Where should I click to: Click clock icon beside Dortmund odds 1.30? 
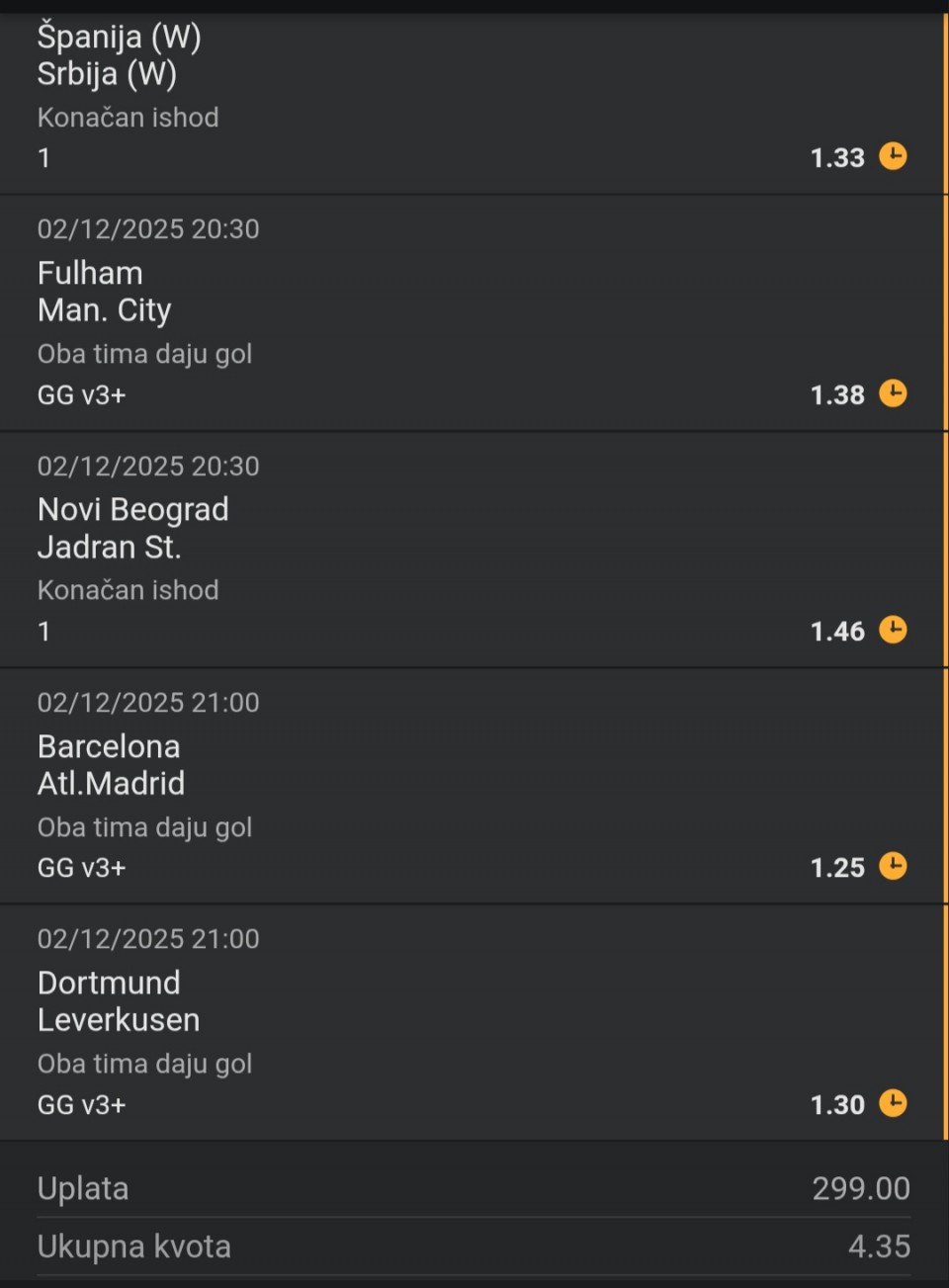pyautogui.click(x=893, y=1103)
